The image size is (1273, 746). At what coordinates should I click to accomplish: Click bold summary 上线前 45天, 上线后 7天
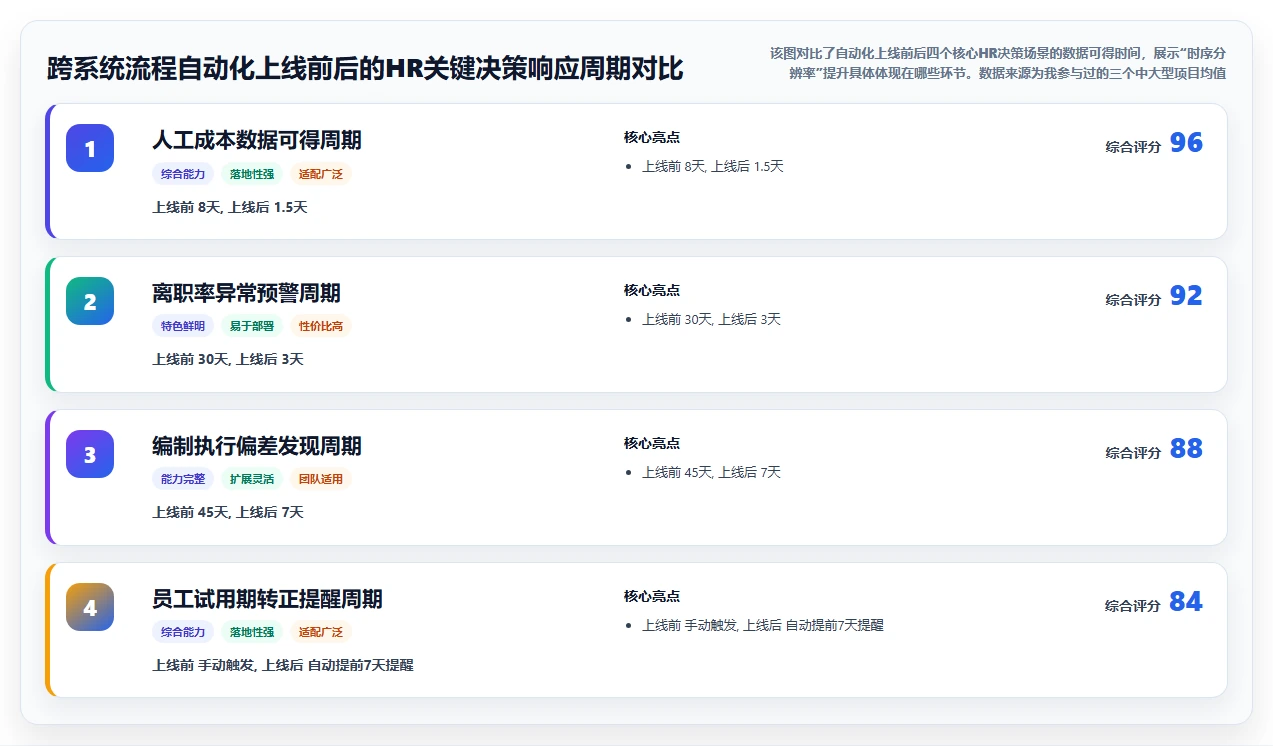(227, 512)
